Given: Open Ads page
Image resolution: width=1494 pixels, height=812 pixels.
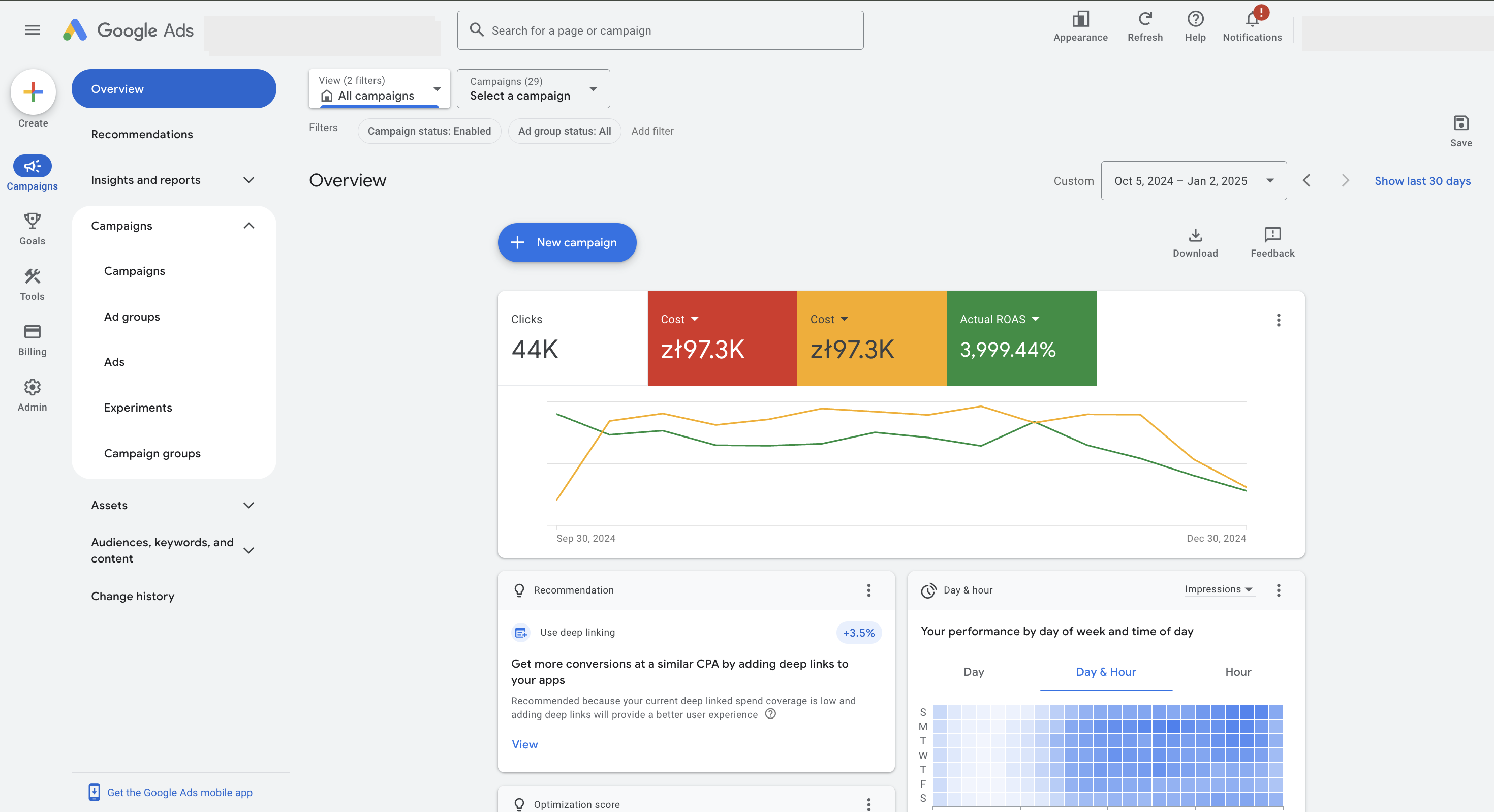Looking at the screenshot, I should coord(114,362).
